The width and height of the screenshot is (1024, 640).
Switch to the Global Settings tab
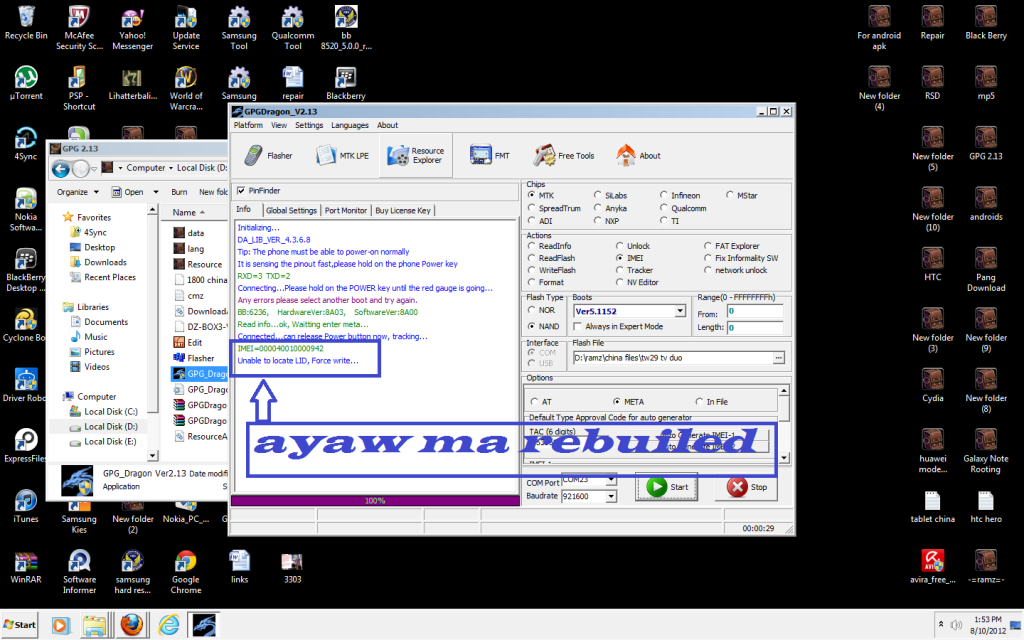(291, 209)
